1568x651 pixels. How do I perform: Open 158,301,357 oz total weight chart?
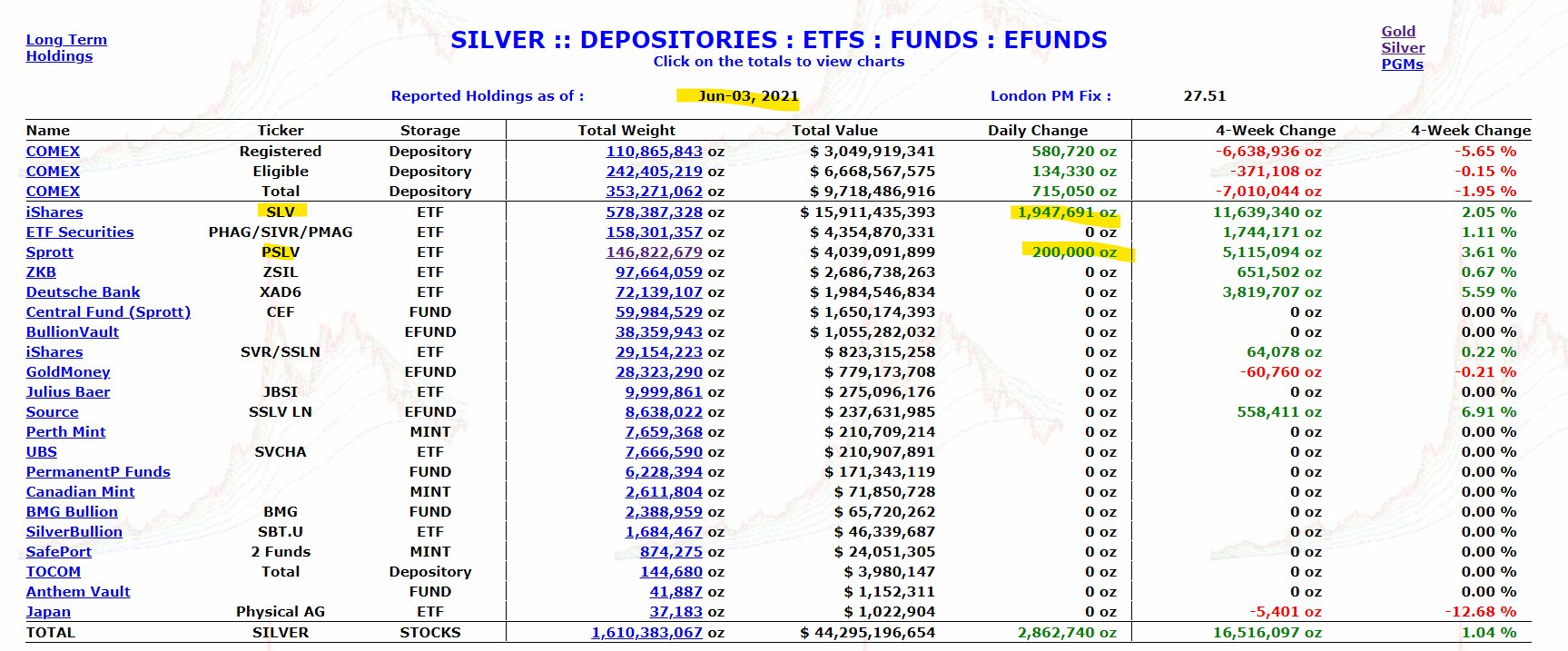coord(655,232)
